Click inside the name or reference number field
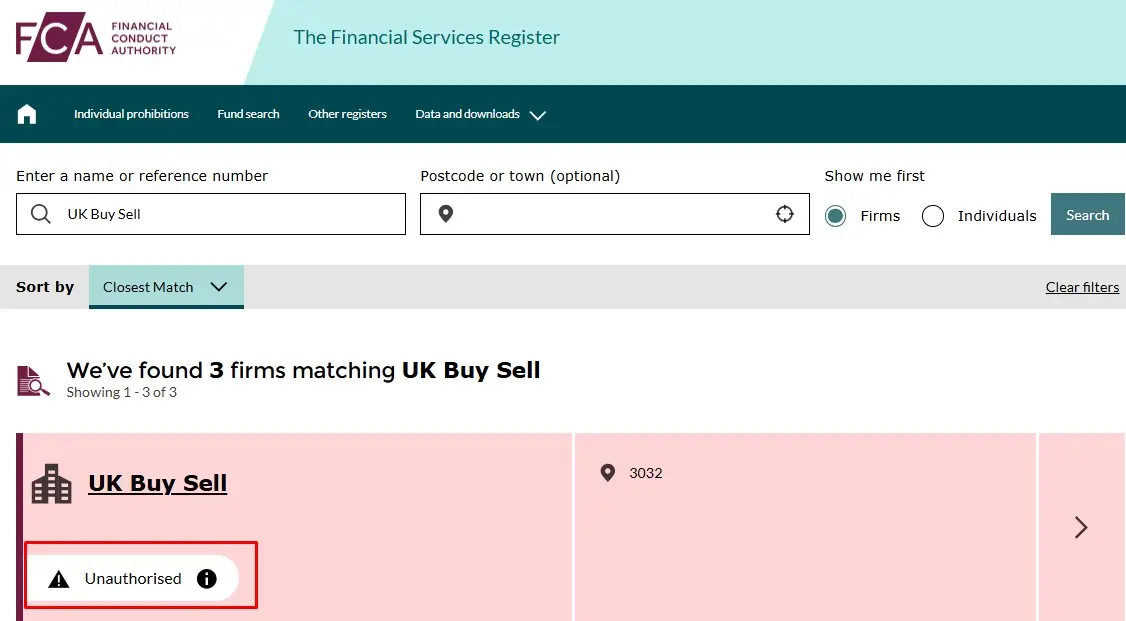 (210, 213)
